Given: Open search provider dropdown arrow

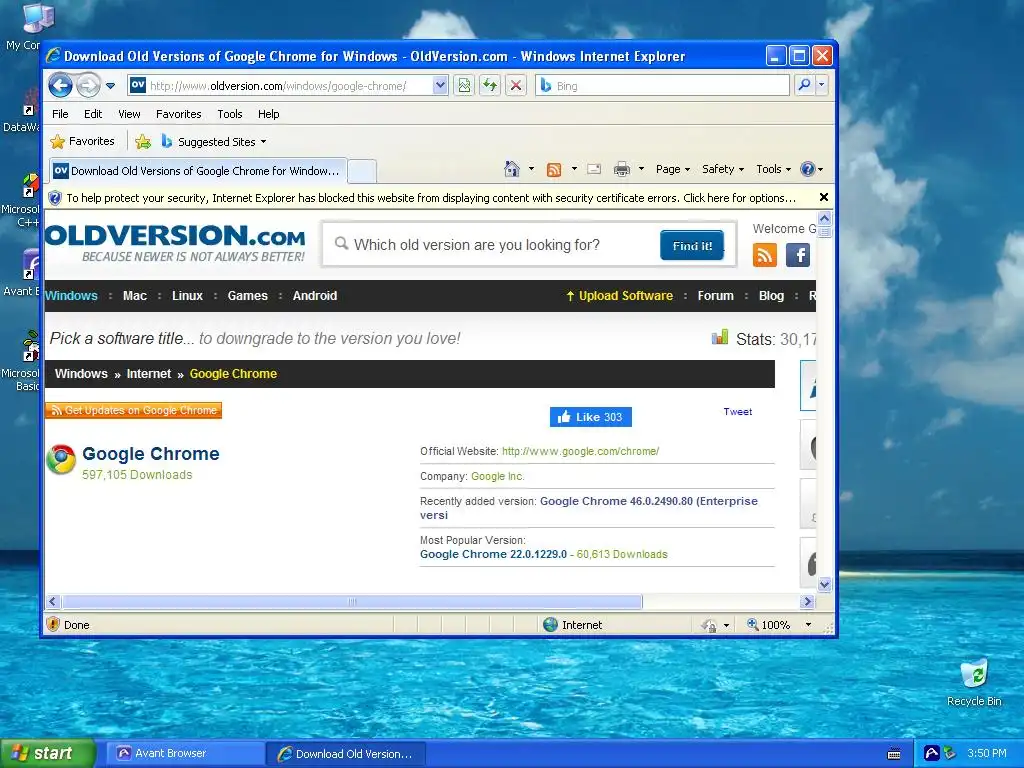Looking at the screenshot, I should [x=822, y=85].
